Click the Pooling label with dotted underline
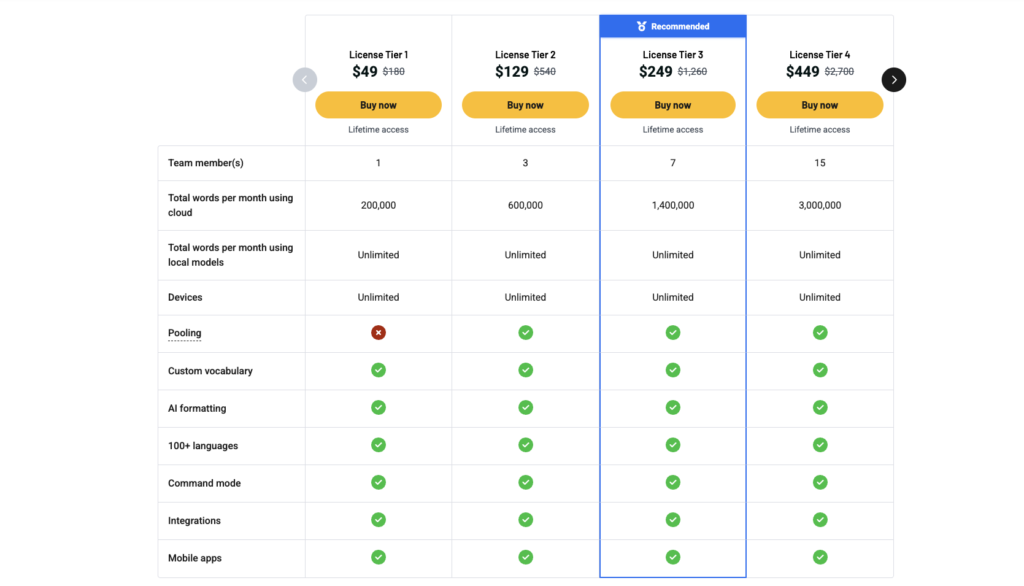Viewport: 1024px width, 586px height. point(184,333)
